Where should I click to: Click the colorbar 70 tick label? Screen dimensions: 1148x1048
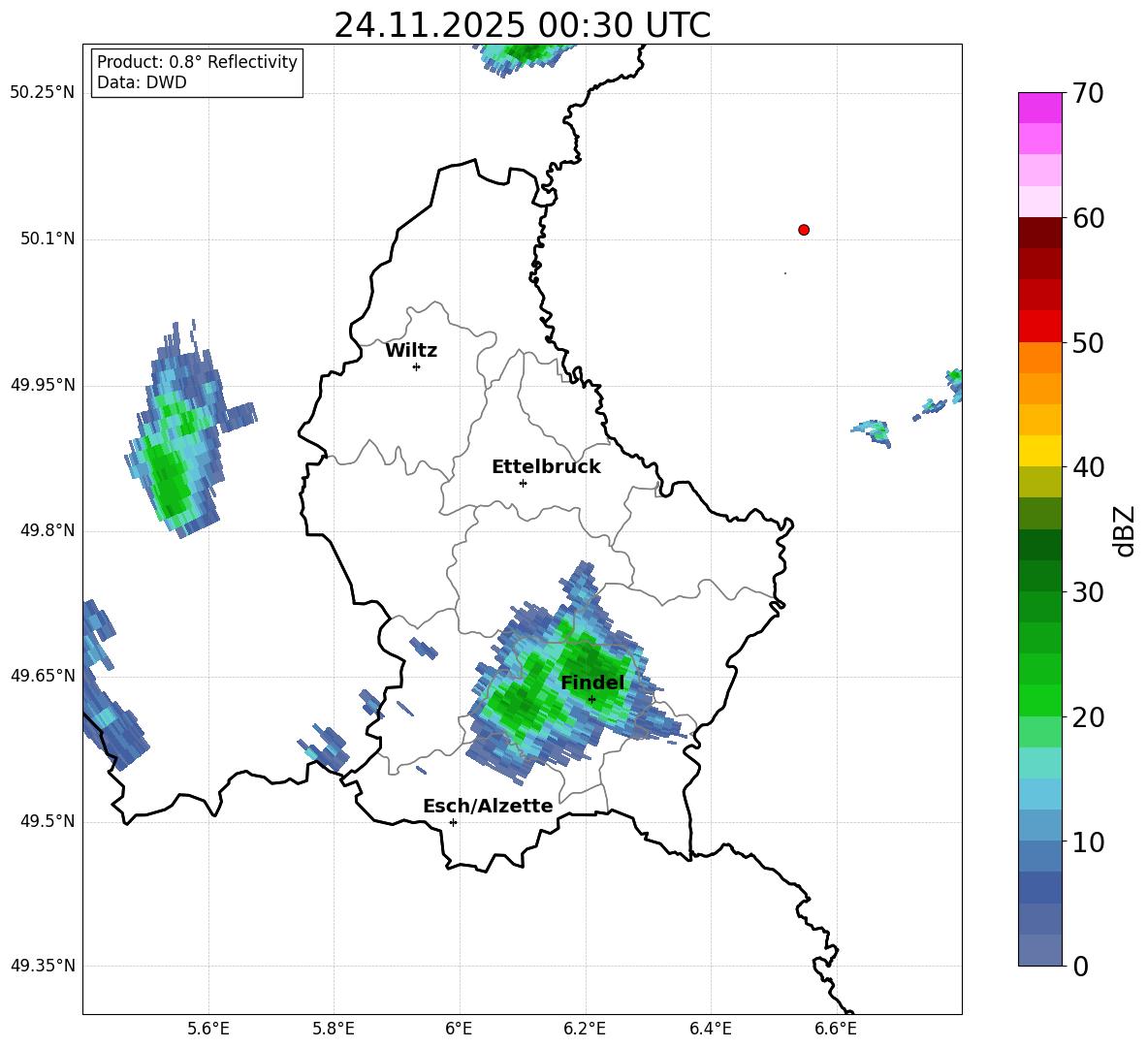(1088, 93)
